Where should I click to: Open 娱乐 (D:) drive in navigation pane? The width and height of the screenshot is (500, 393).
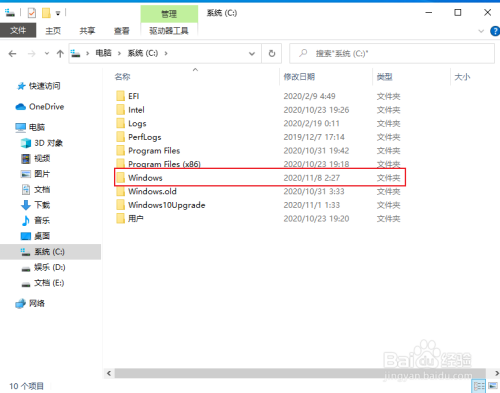coord(49,267)
